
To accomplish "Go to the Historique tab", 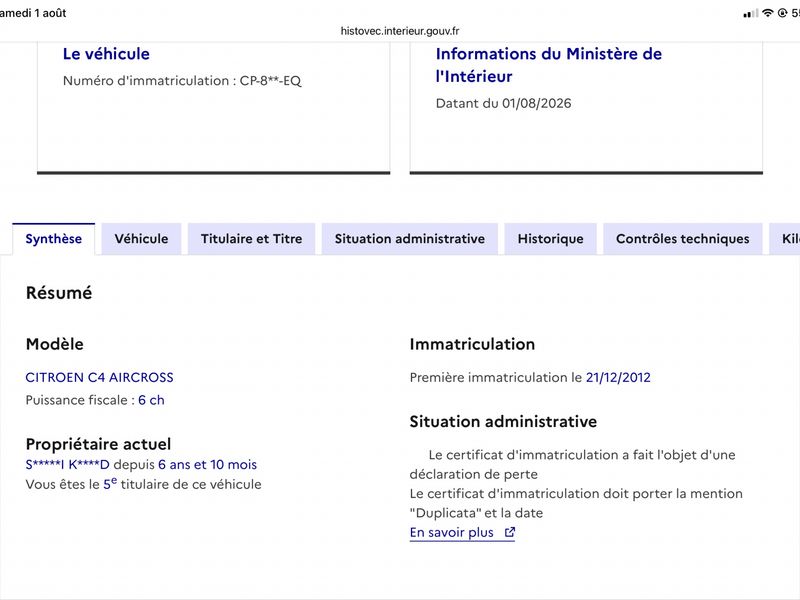I will (x=551, y=239).
